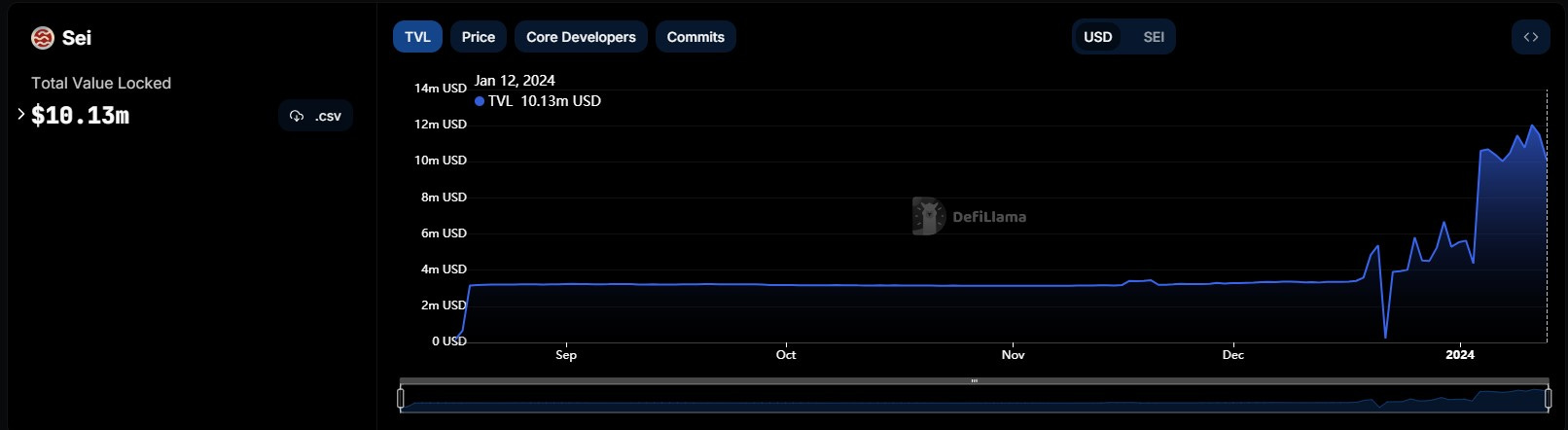Open the Core Developers tab
This screenshot has height=430, width=1568.
coord(581,37)
